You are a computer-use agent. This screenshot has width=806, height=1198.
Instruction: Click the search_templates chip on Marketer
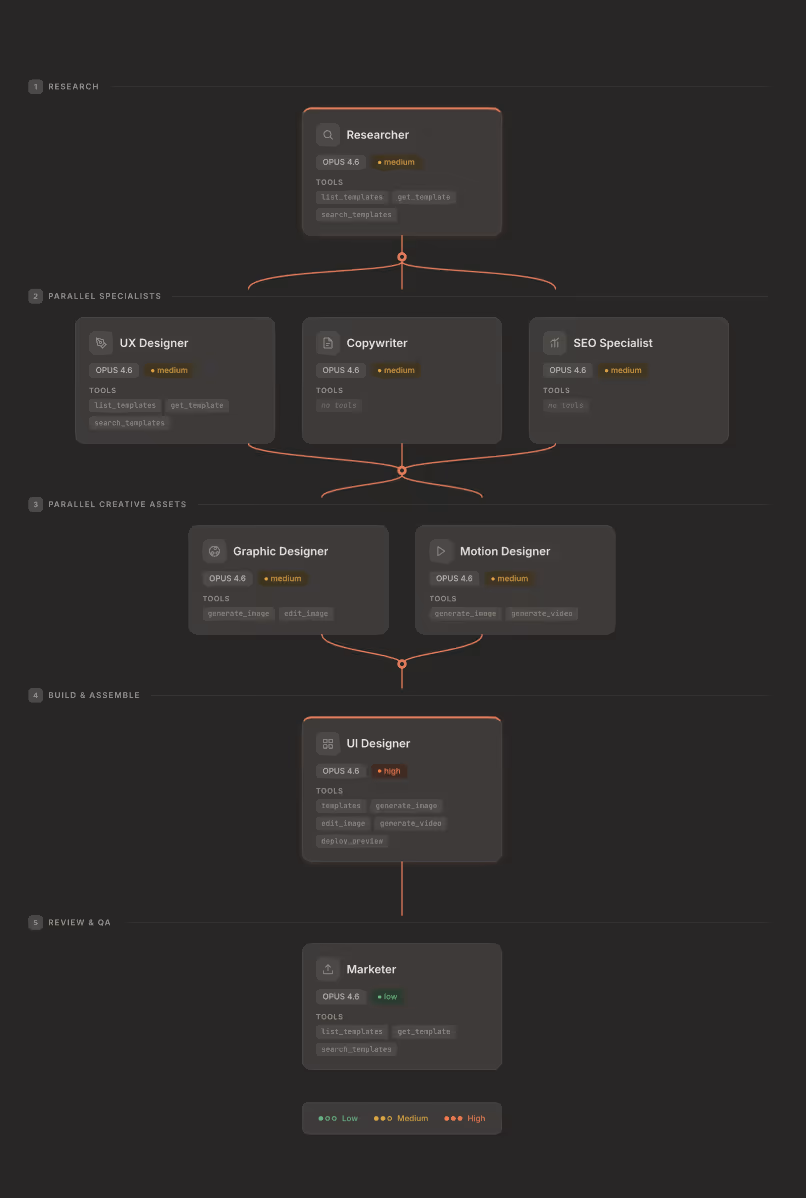(x=355, y=1049)
